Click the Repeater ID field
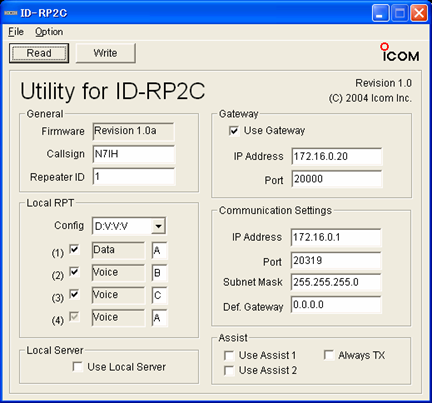The image size is (432, 403). point(133,177)
